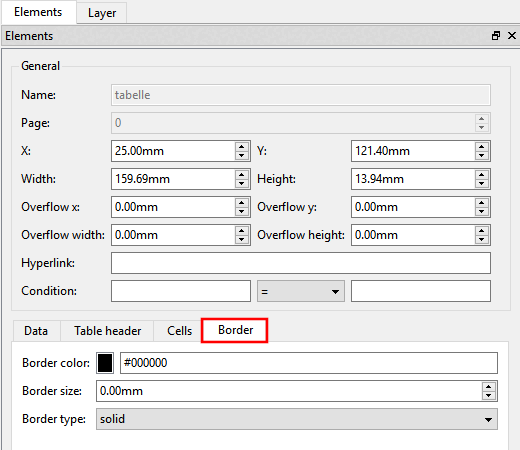
Task: Increase the Border size value
Action: point(488,387)
